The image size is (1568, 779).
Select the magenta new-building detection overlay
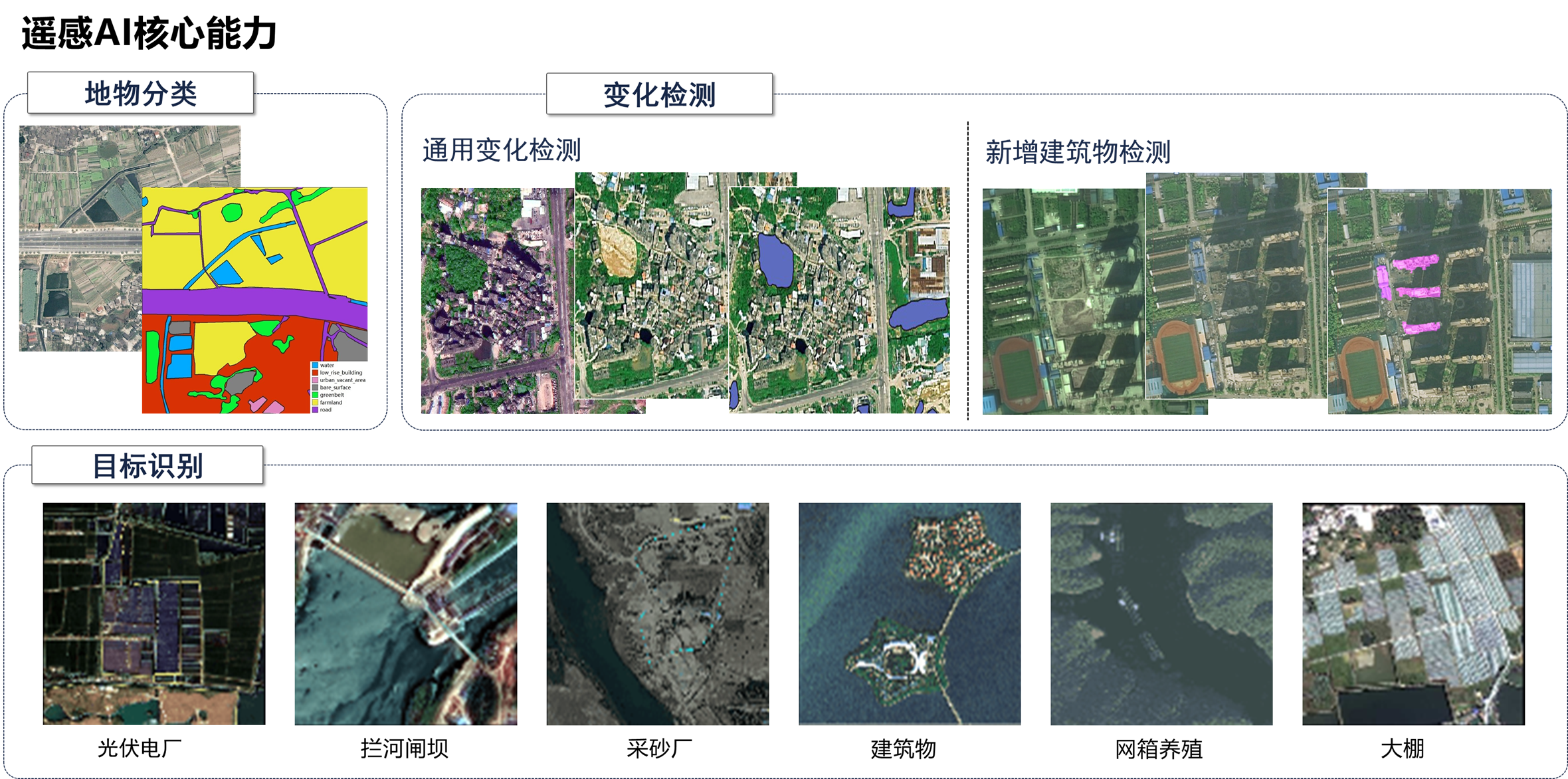click(x=1417, y=263)
